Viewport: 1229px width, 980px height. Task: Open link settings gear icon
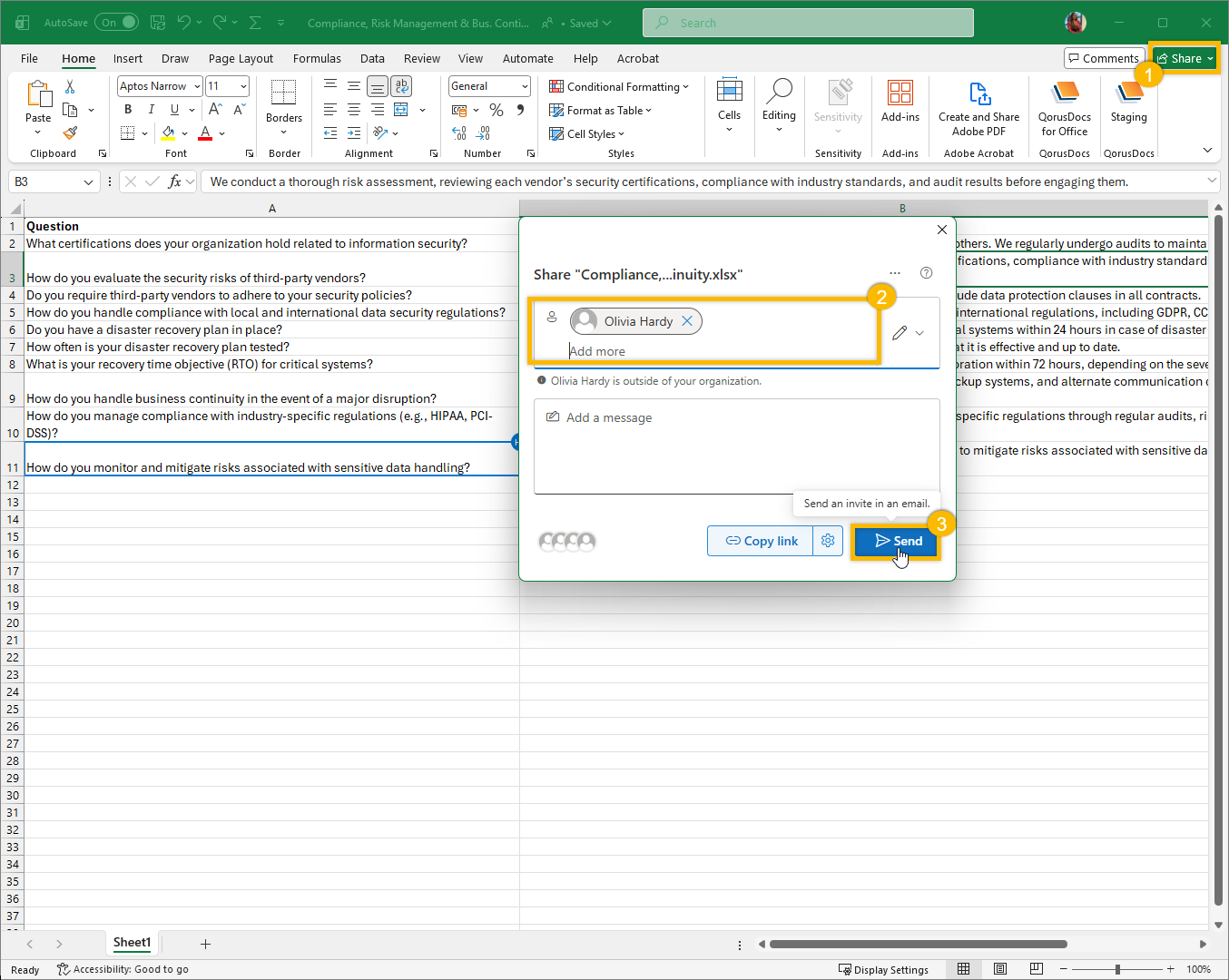tap(828, 541)
